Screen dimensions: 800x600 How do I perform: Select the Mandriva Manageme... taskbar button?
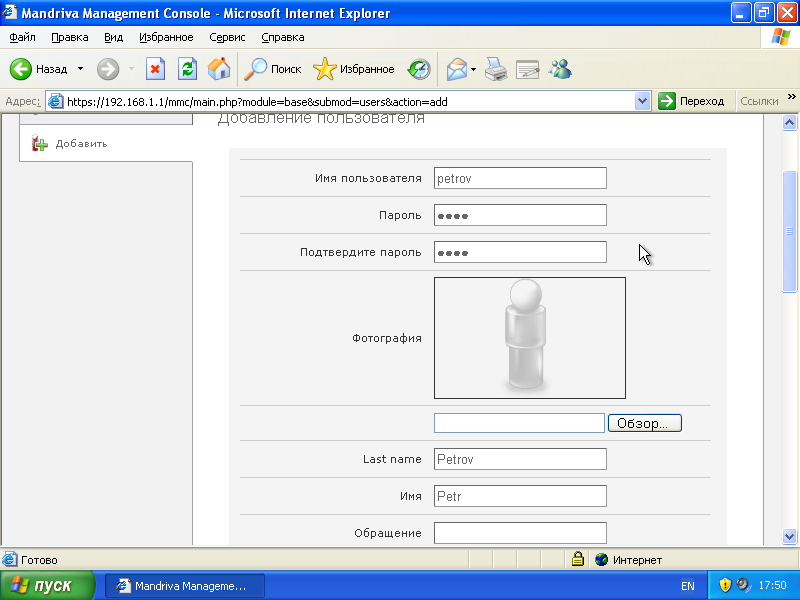(x=185, y=586)
